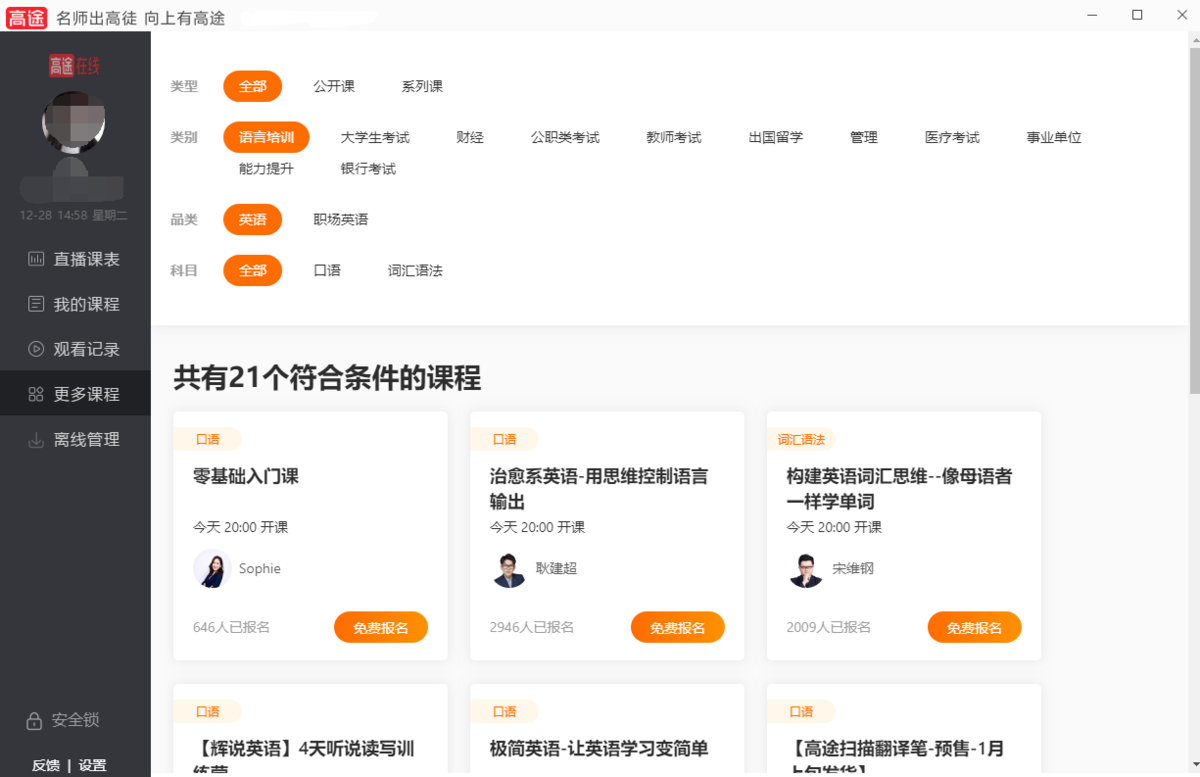Switch category to 大学生考试
Image resolution: width=1200 pixels, height=777 pixels.
[x=374, y=137]
